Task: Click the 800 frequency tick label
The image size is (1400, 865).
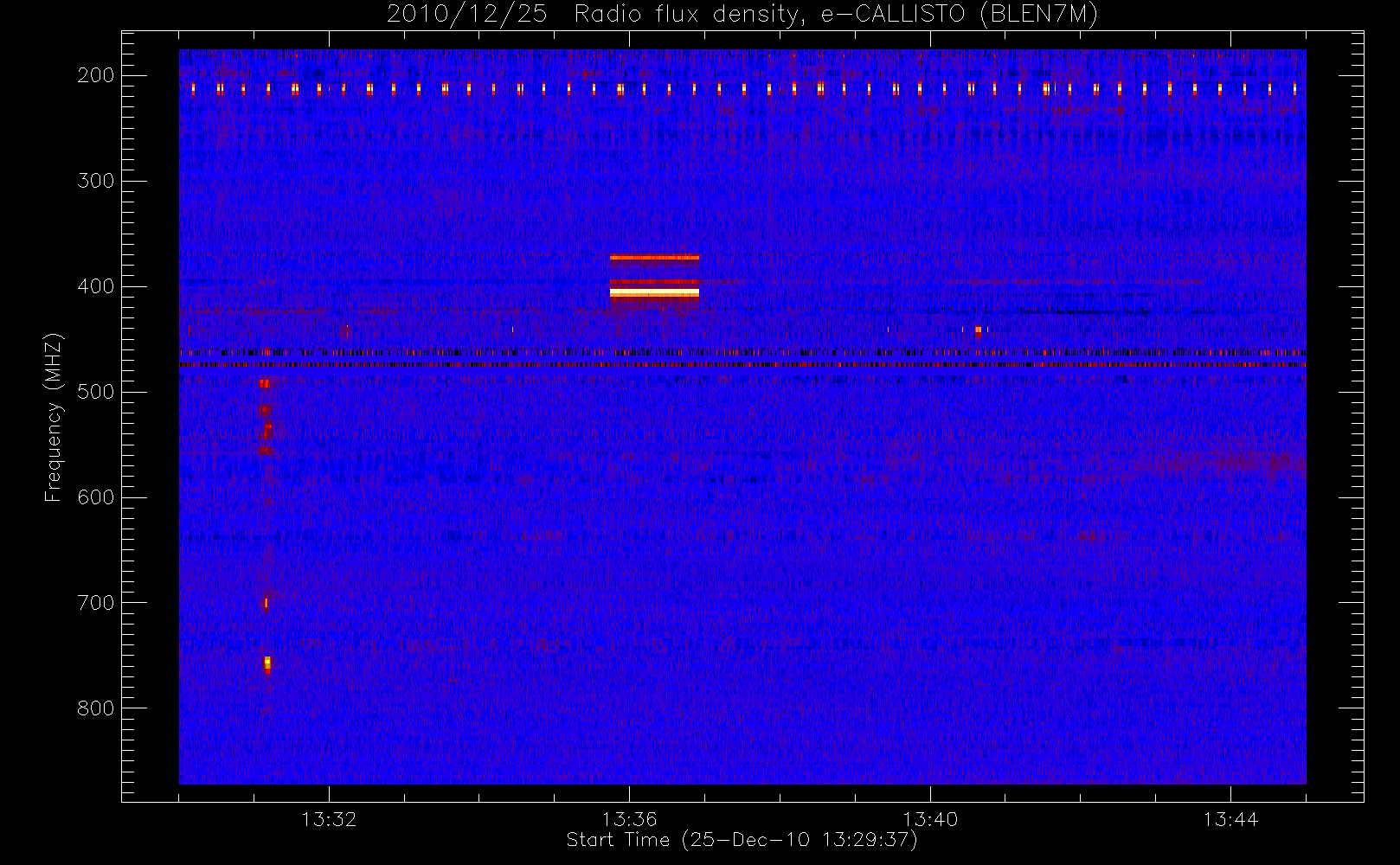Action: (96, 708)
